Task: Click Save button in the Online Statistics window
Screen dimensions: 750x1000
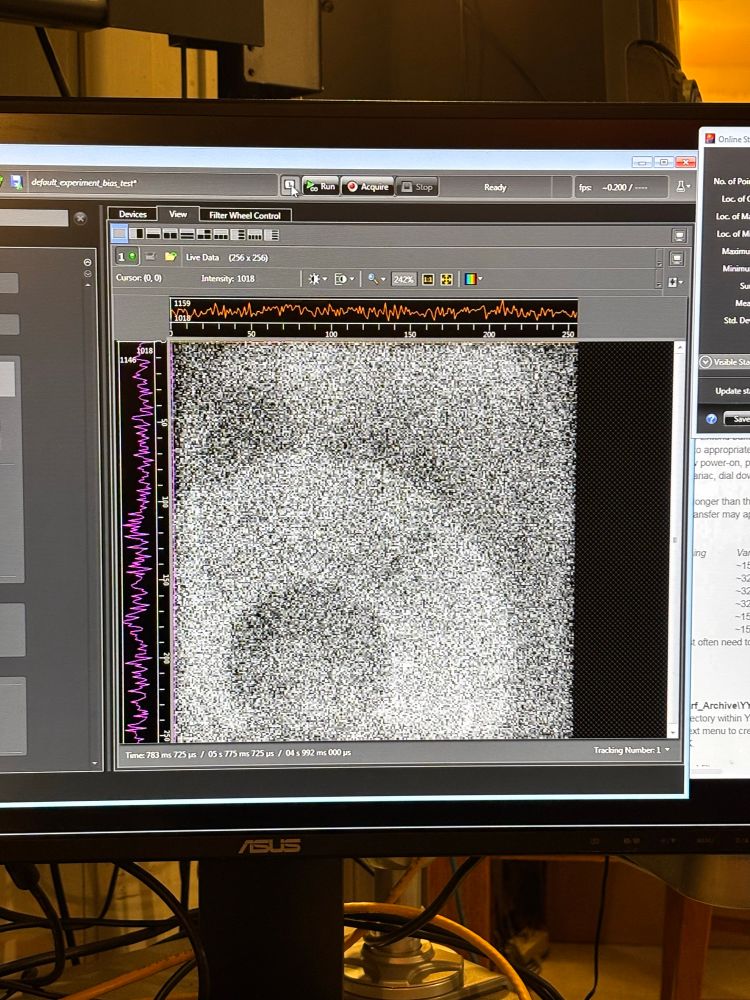Action: (739, 418)
